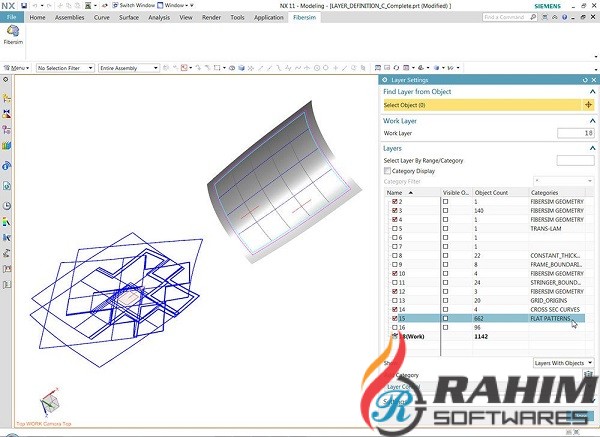Screen dimensions: 600x437
Task: Click the resource bar settings gear icon
Action: click(5, 80)
